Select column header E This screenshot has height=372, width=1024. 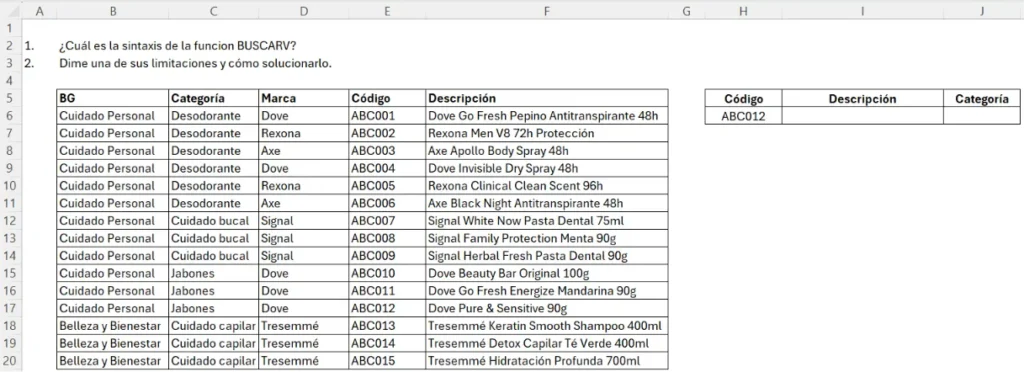click(387, 11)
